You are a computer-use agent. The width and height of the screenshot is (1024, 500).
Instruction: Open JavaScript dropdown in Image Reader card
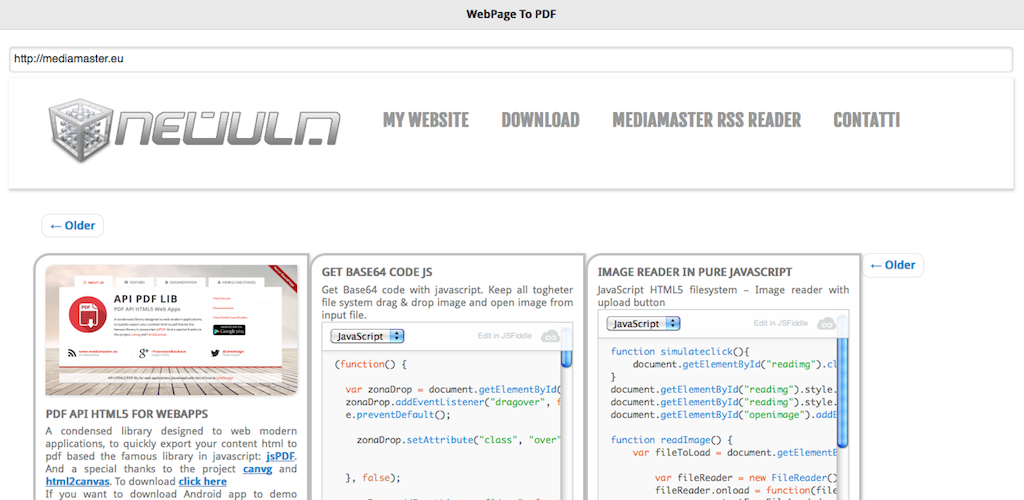click(x=643, y=323)
